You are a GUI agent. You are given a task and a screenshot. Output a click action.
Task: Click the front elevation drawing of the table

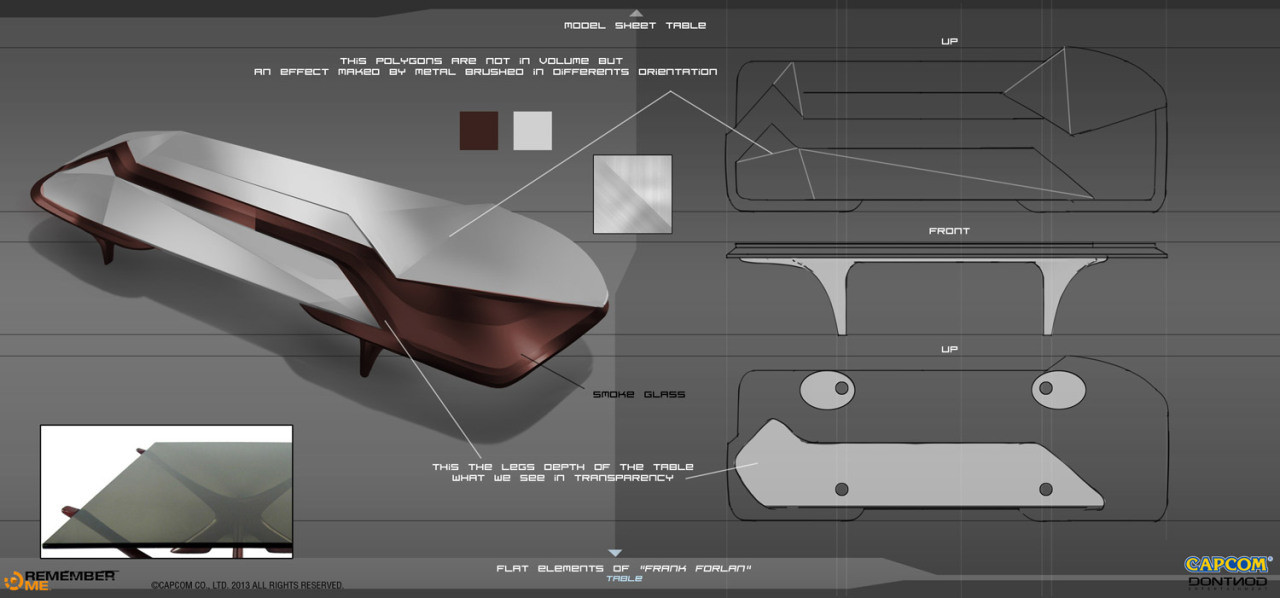[x=946, y=289]
